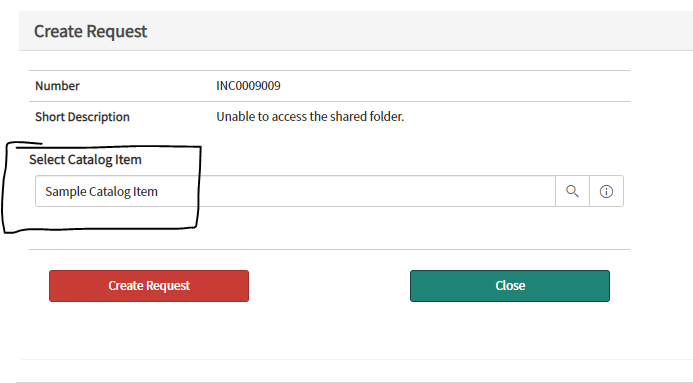Screen dimensions: 693x383
Task: Focus the Select Catalog Item reference field
Action: click(295, 191)
